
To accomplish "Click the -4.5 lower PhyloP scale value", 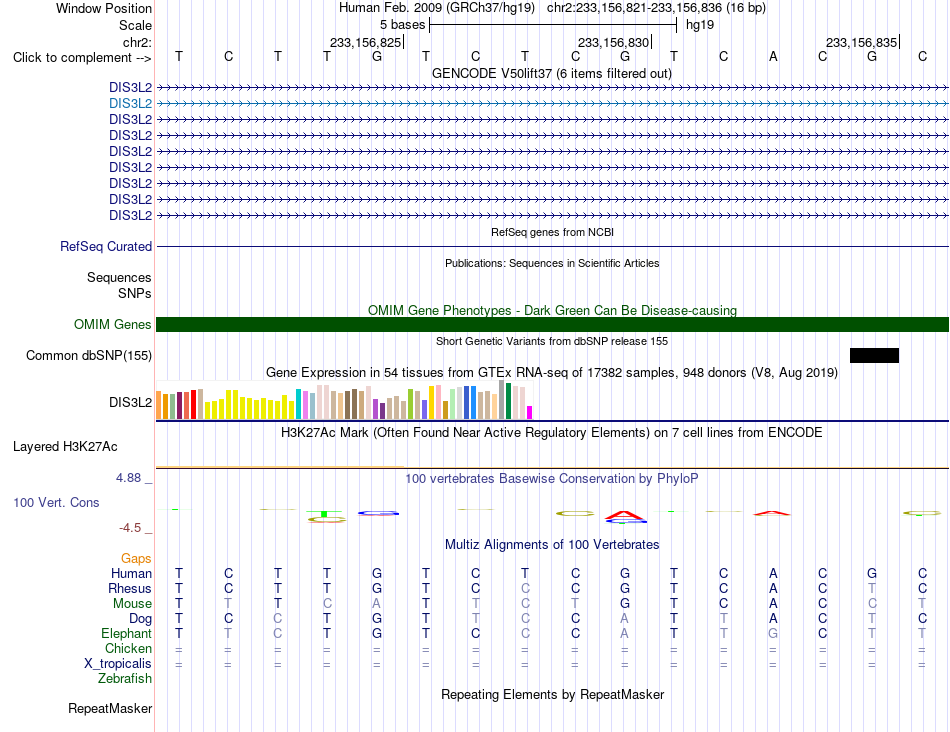I will click(130, 528).
